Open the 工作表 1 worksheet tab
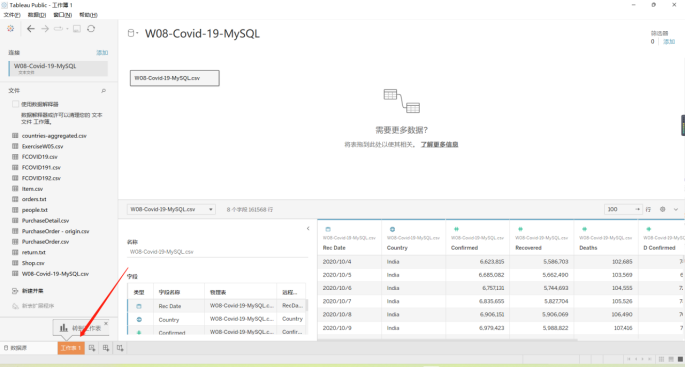 coord(71,348)
